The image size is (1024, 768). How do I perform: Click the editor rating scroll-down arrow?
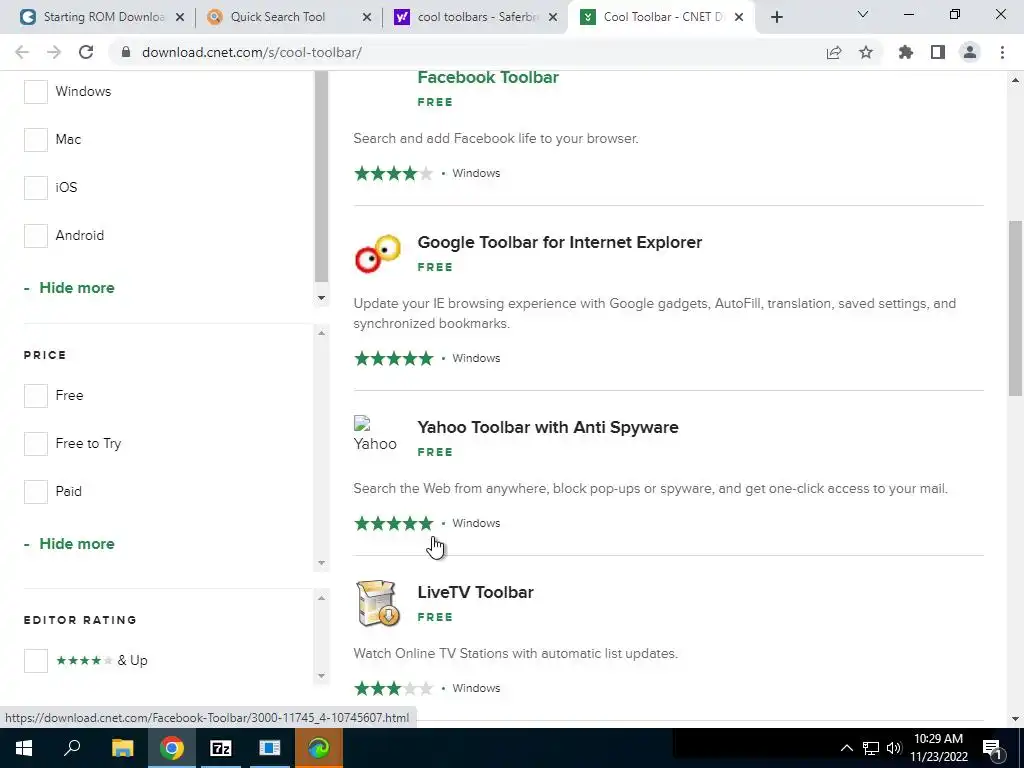(321, 676)
